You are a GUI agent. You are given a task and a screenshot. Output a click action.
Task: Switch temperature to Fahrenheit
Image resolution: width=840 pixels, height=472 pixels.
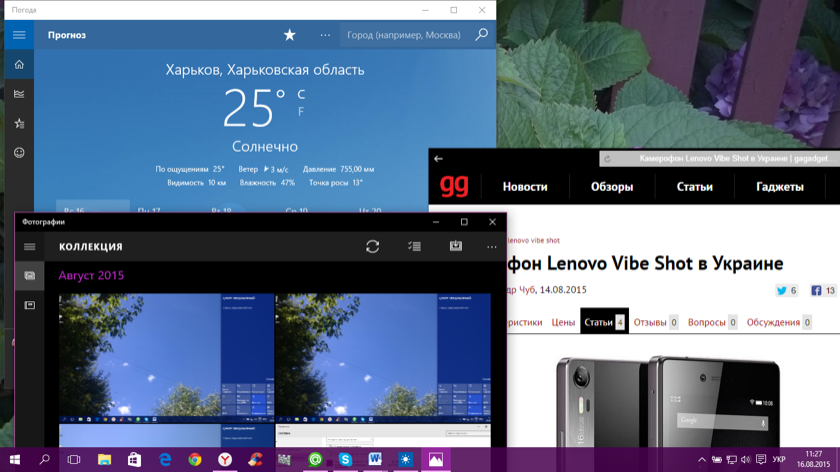pyautogui.click(x=301, y=112)
